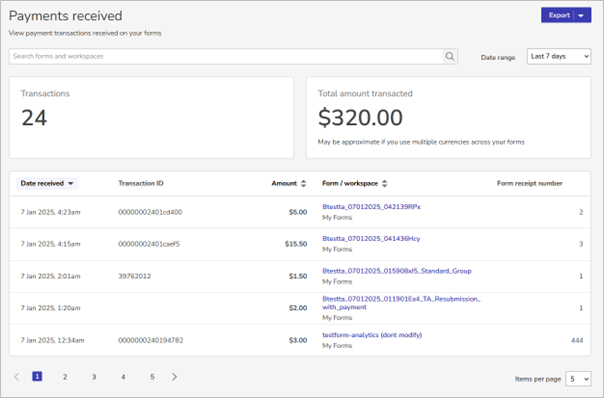Viewport: 604px width, 398px height.
Task: Select page 5 in pagination
Action: pos(152,377)
